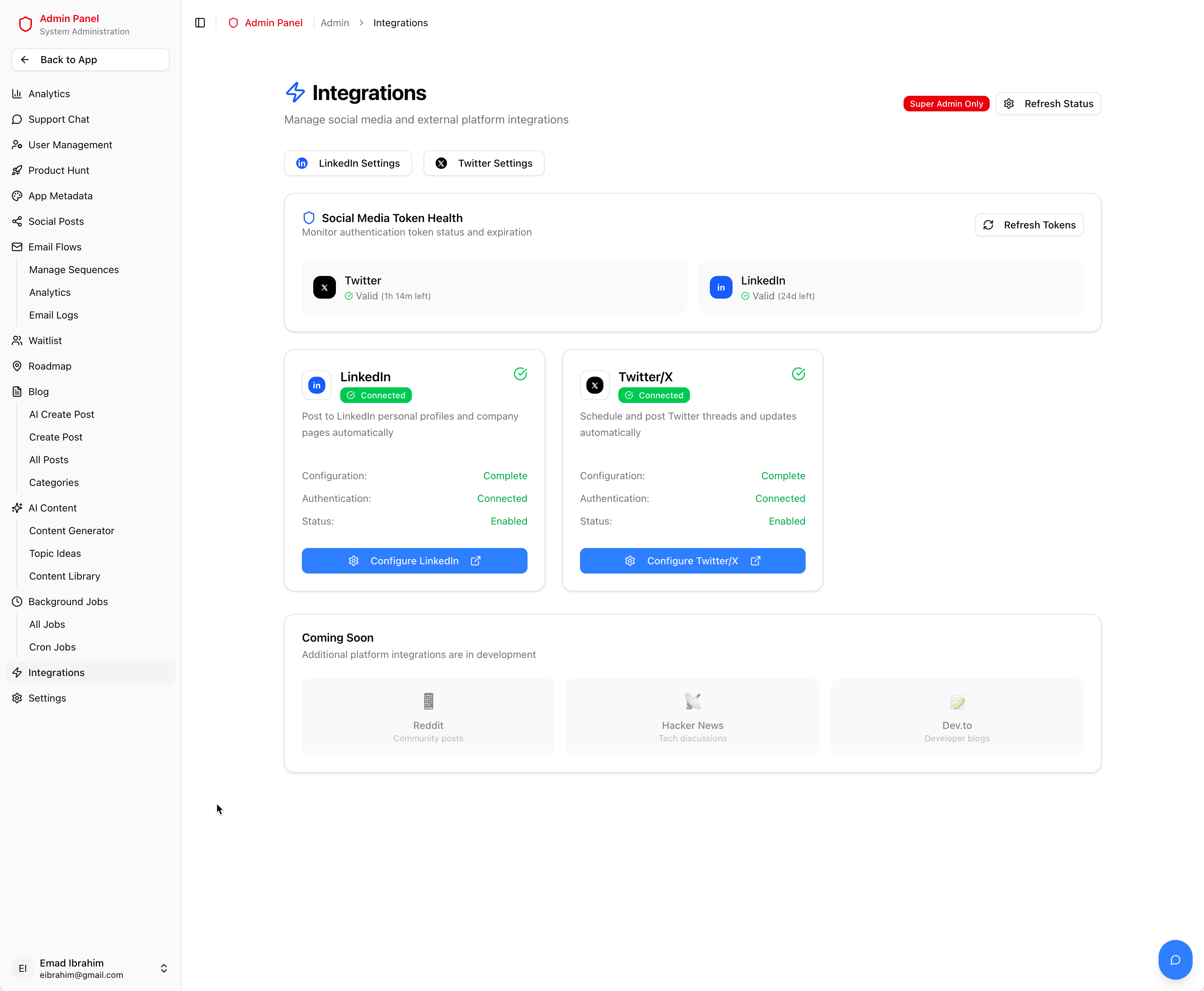Open Settings from the sidebar navigation
The width and height of the screenshot is (1204, 991).
coord(48,698)
